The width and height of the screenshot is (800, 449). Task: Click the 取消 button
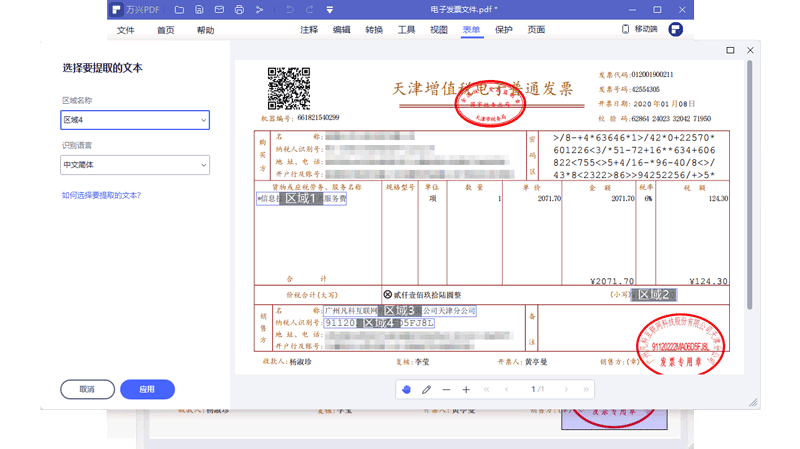(x=87, y=389)
